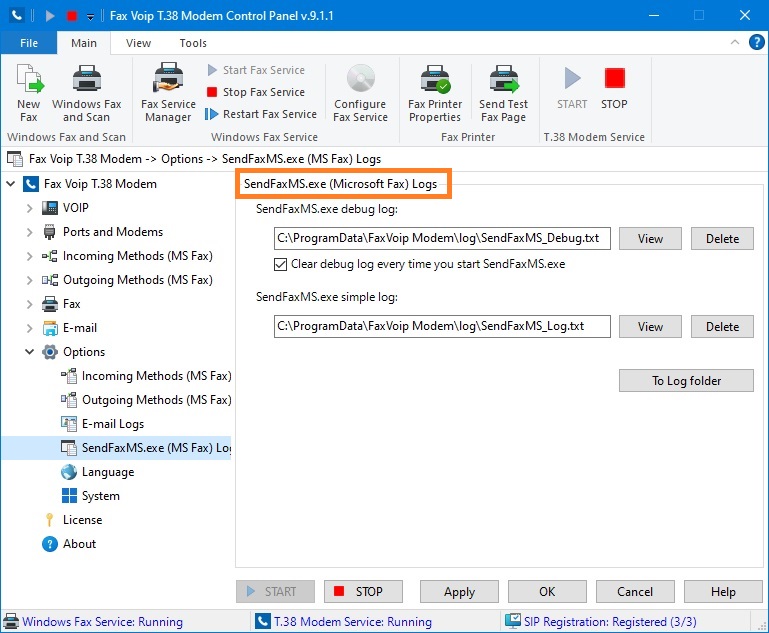The image size is (769, 633).
Task: Open quick access toolbar dropdown arrow
Action: [90, 17]
